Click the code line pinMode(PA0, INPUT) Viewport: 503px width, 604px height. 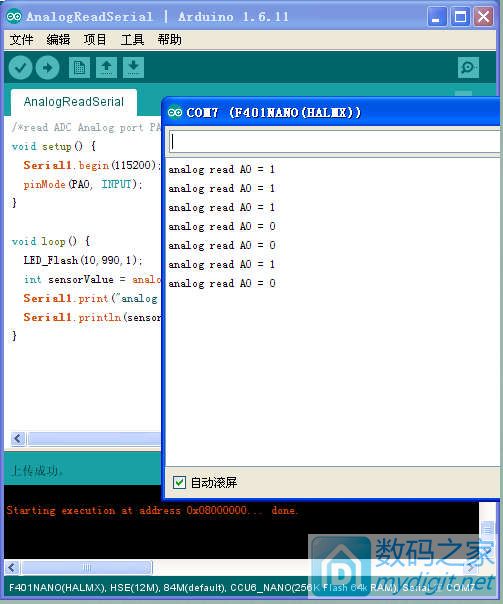tap(83, 184)
